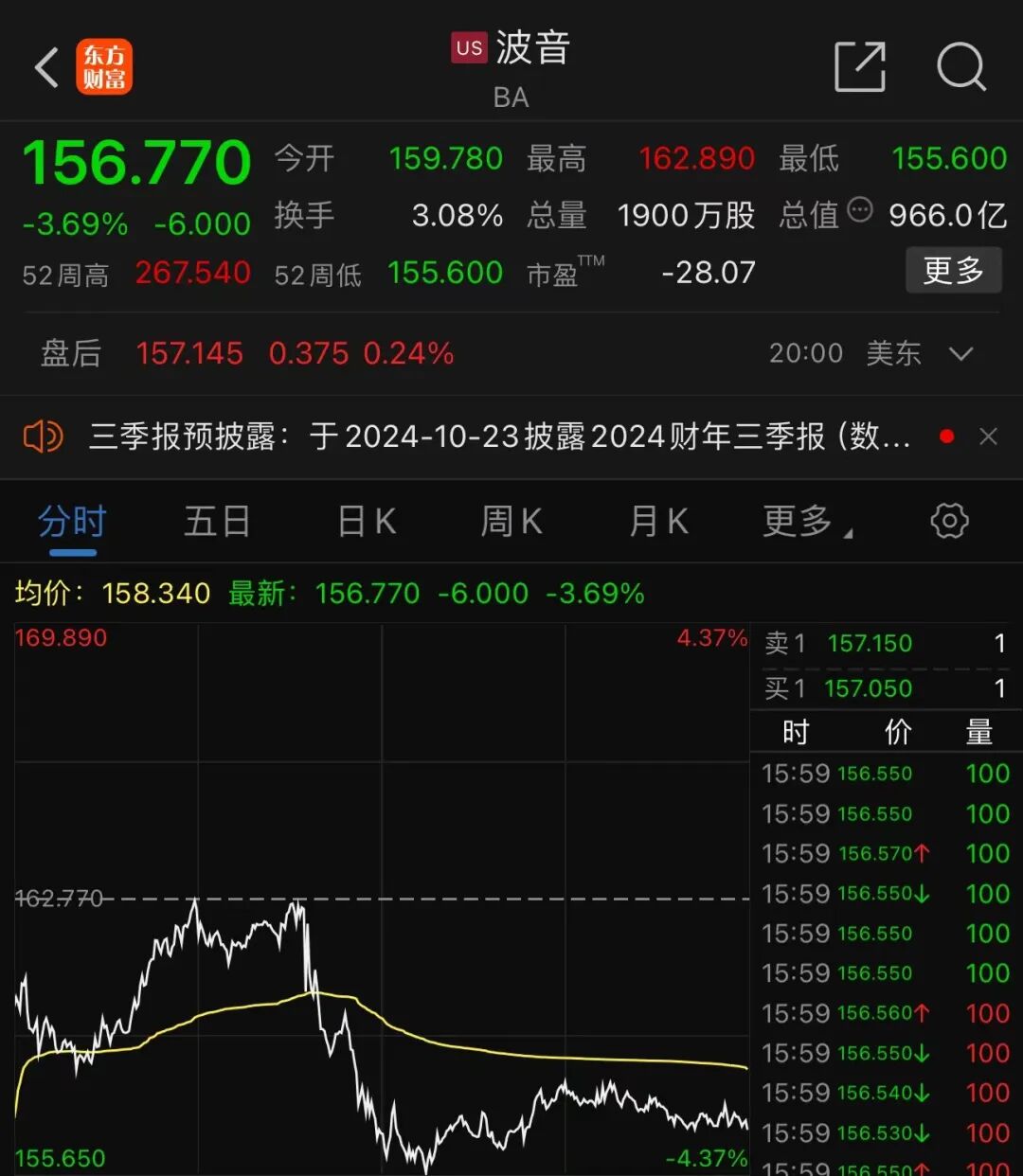Tap the 52周高 value 267.540
The image size is (1023, 1176).
point(193,273)
